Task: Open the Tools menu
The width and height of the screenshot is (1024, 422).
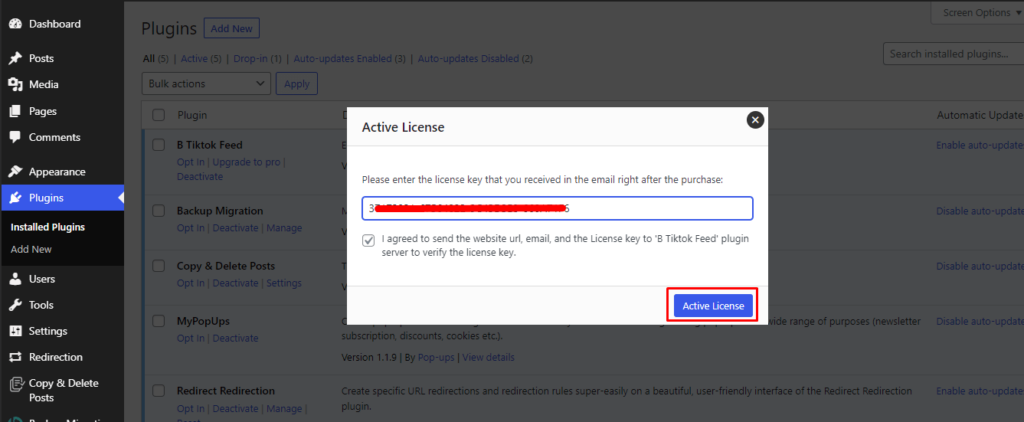Action: tap(41, 305)
